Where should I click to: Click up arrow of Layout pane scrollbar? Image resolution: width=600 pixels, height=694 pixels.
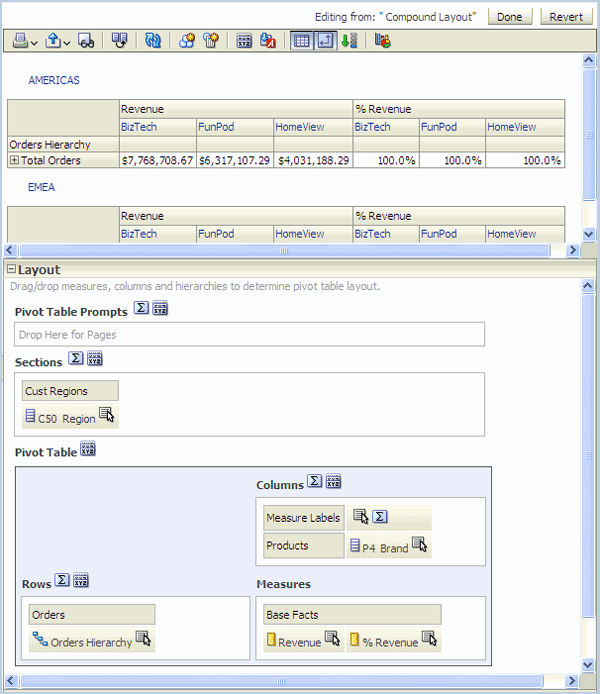(588, 285)
